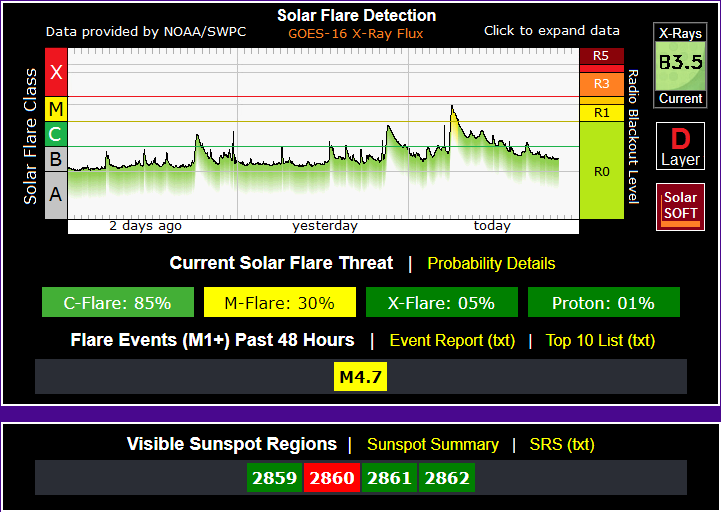Open the SRS (txt) link
Image resolution: width=721 pixels, height=512 pixels.
(561, 444)
